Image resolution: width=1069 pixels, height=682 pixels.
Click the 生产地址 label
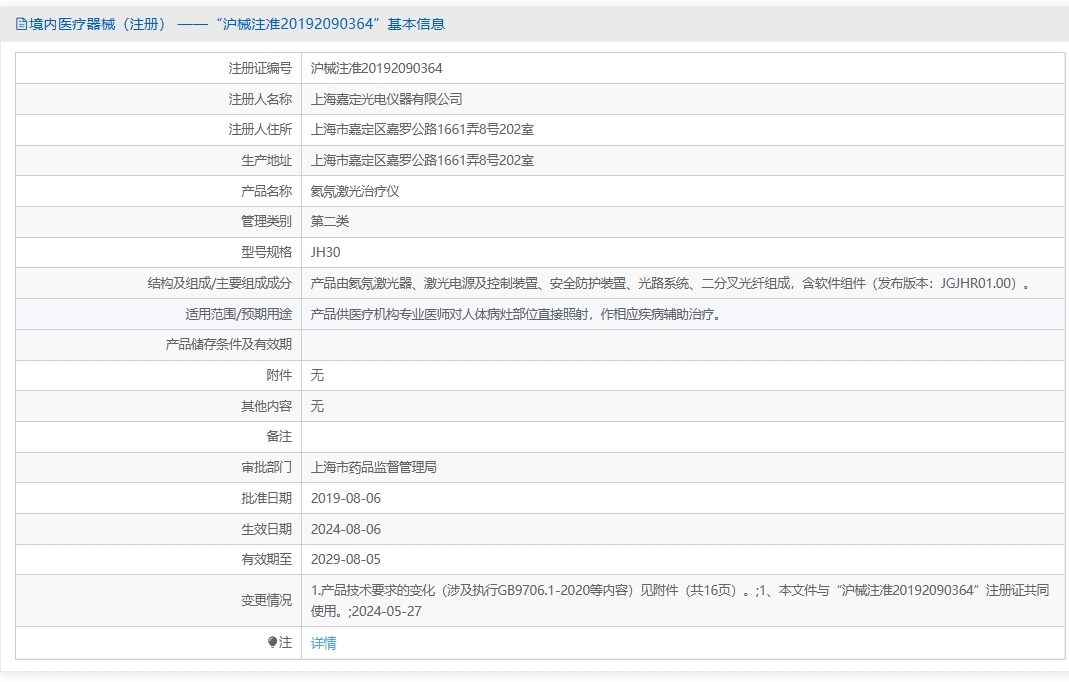(x=266, y=160)
